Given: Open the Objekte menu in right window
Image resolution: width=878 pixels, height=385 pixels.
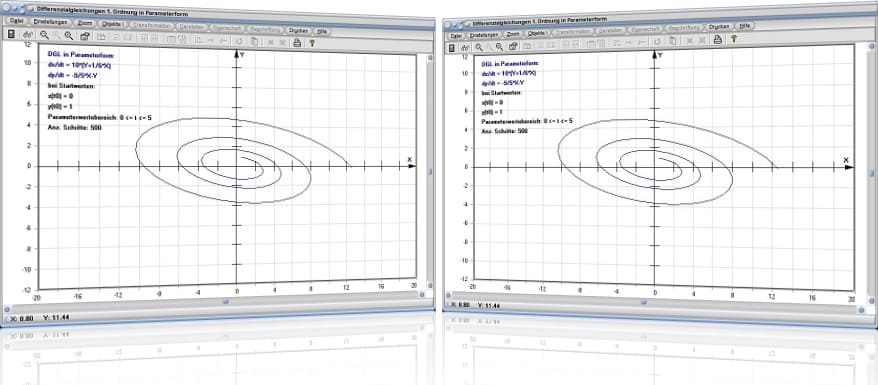Looking at the screenshot, I should [x=536, y=33].
